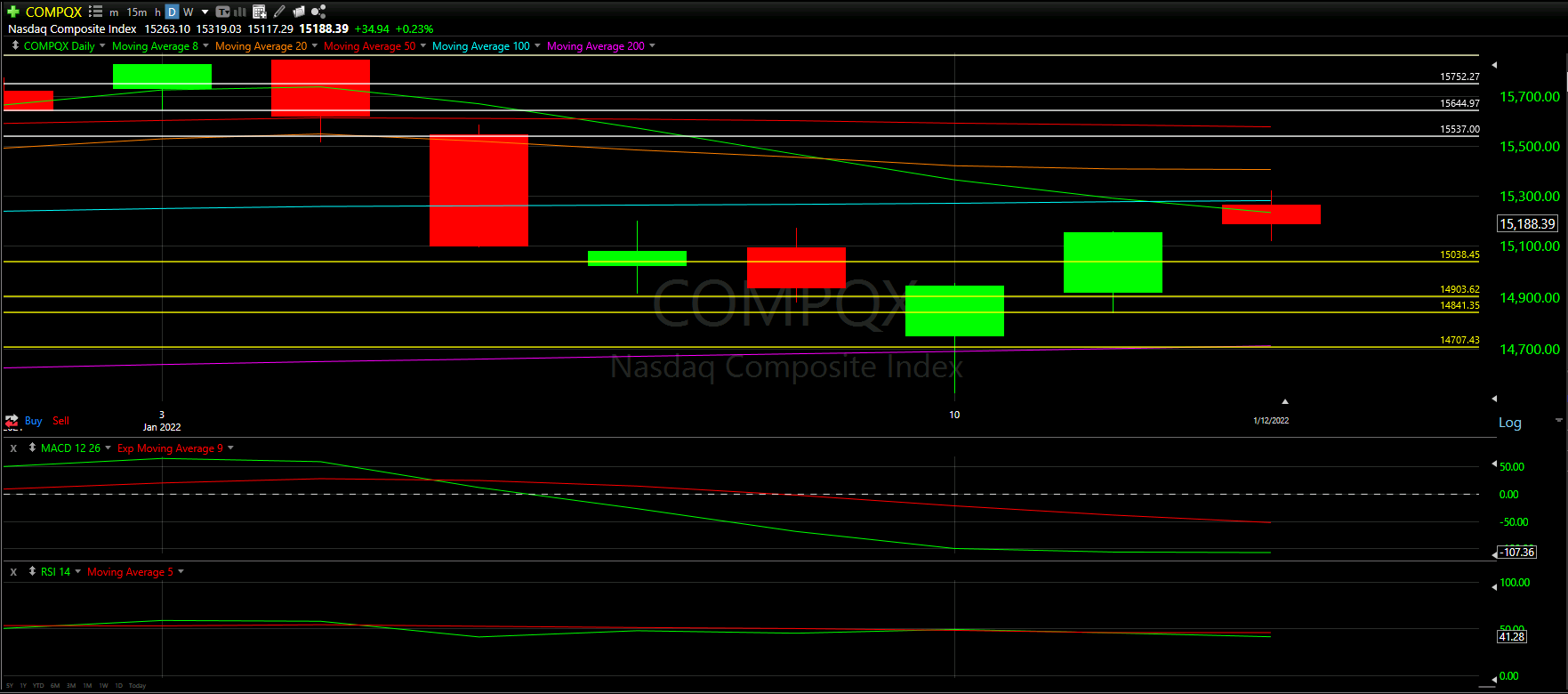Viewport: 1568px width, 694px height.
Task: Click the bar chart style icon
Action: 239,12
